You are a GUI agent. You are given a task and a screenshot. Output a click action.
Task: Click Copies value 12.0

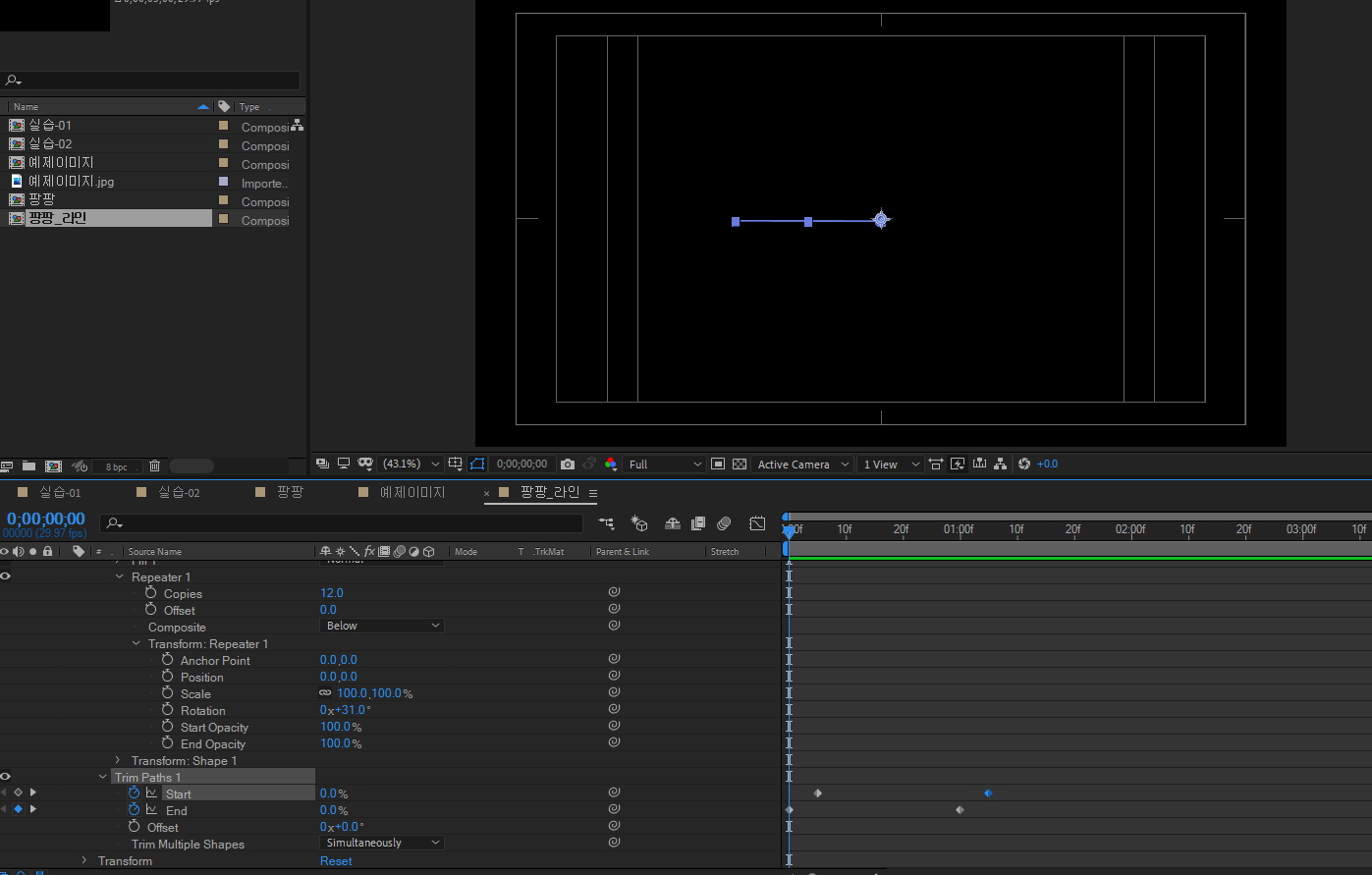point(332,593)
